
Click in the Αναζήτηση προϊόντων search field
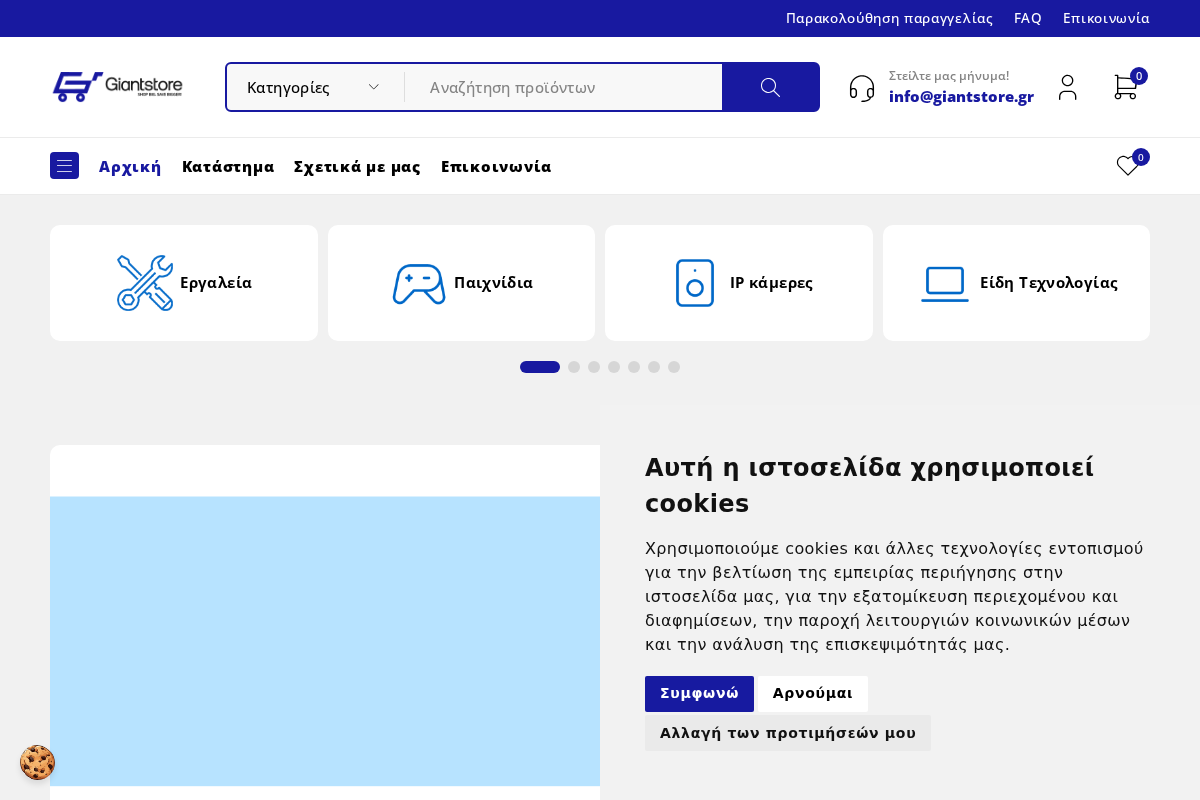click(563, 87)
